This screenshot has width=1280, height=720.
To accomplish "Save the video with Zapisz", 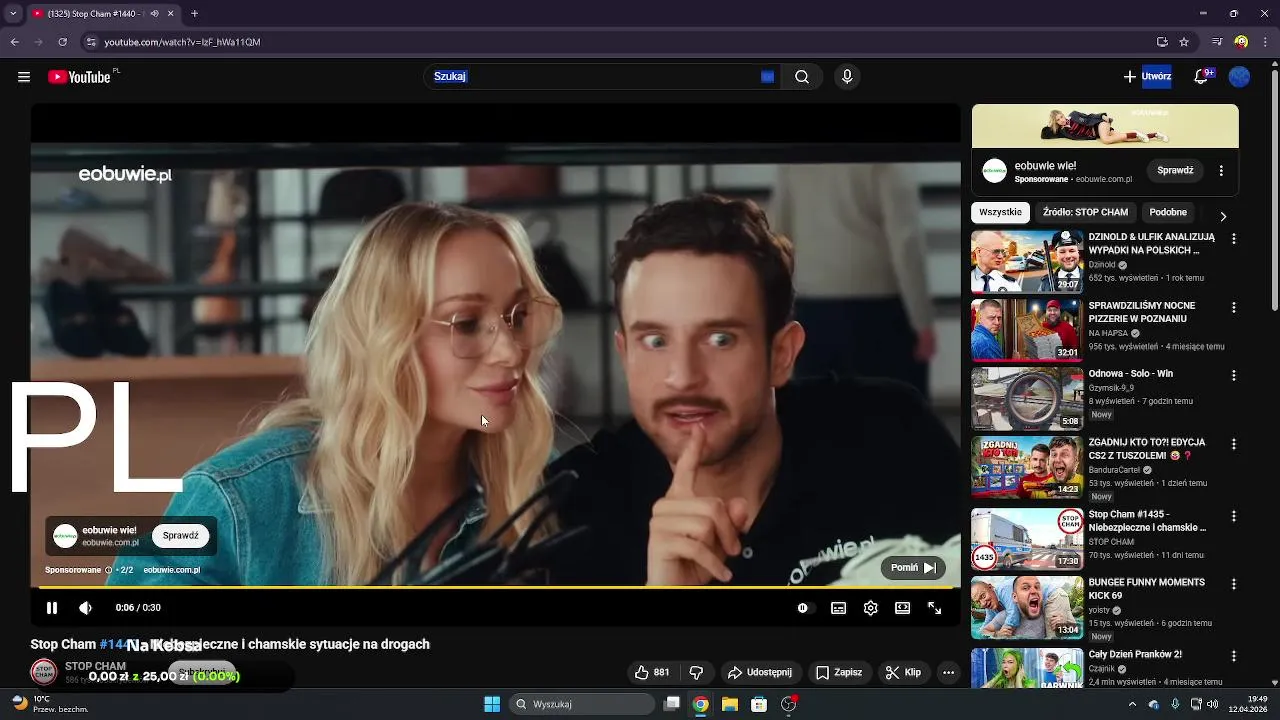I will click(x=838, y=673).
